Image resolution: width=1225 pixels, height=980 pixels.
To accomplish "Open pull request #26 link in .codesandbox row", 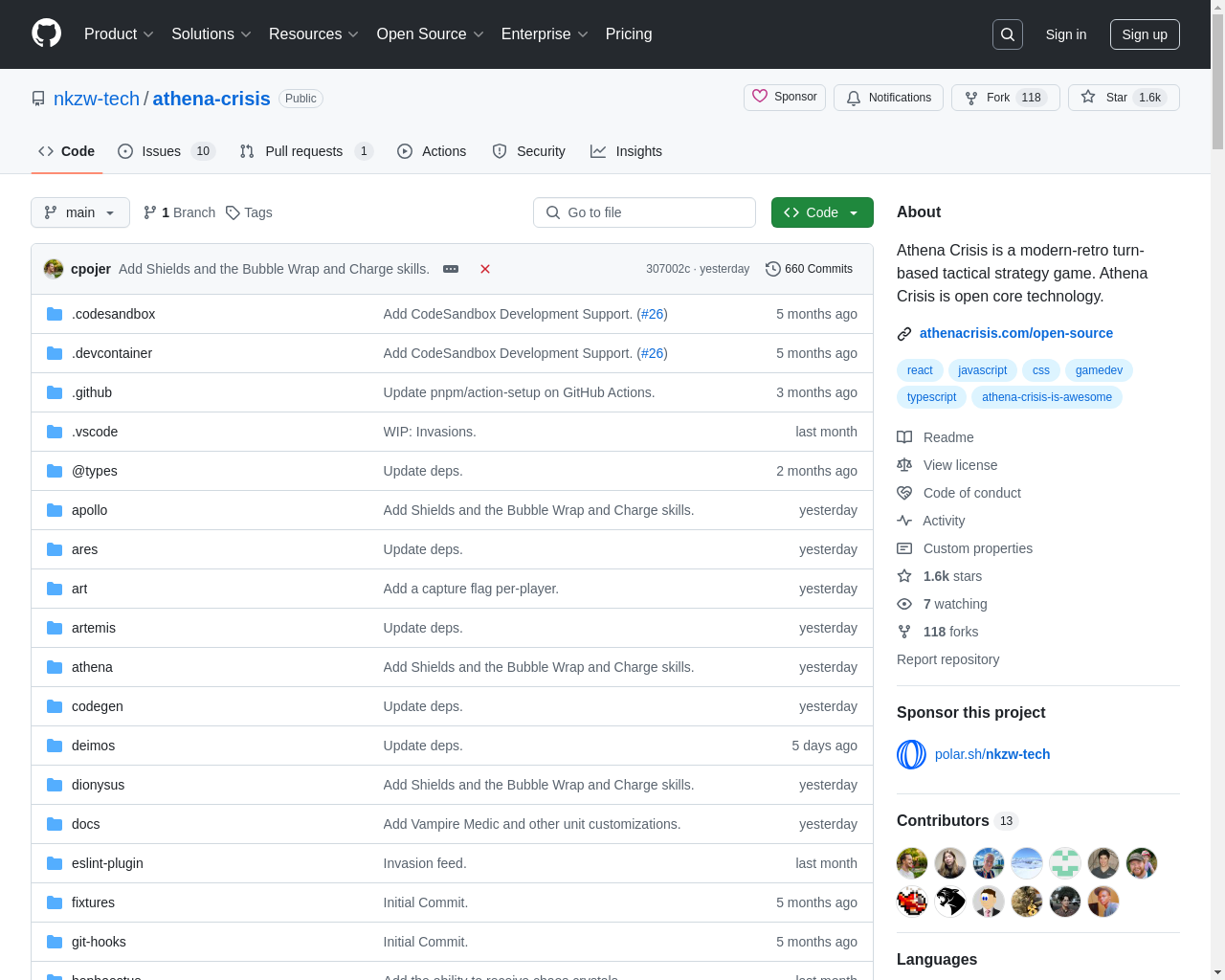I will tap(653, 314).
